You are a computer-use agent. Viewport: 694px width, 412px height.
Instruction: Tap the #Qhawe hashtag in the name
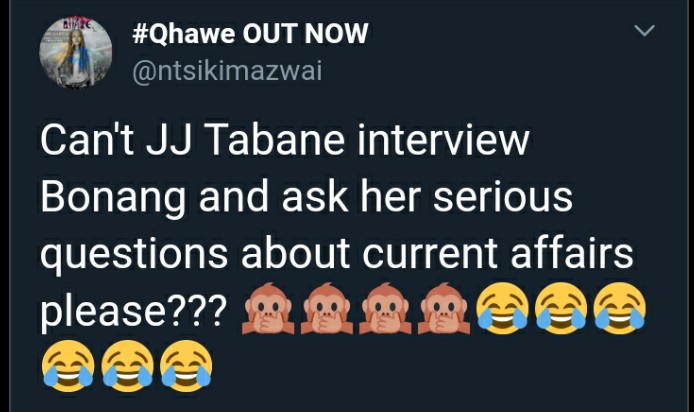[184, 34]
